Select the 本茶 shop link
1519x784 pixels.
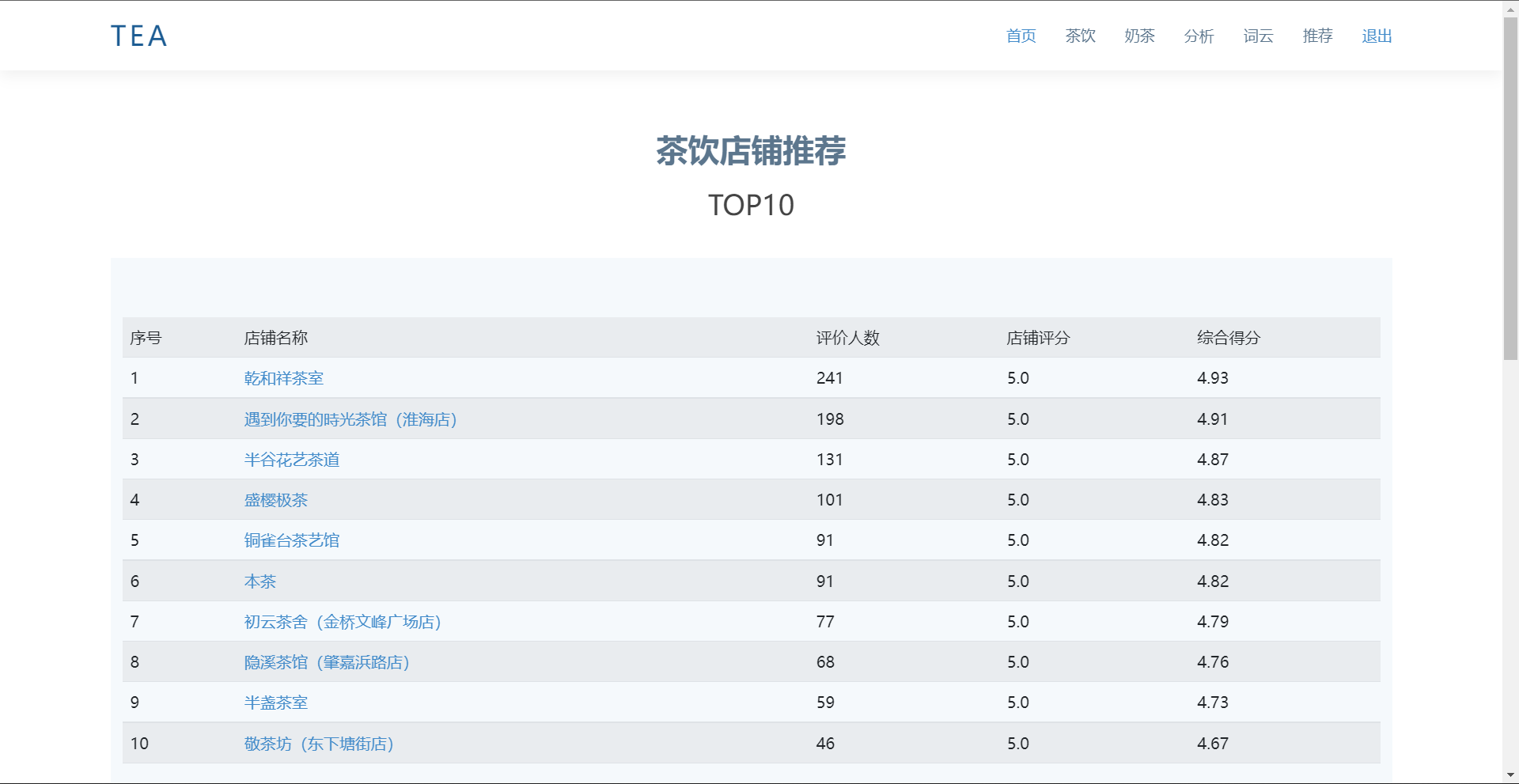259,581
